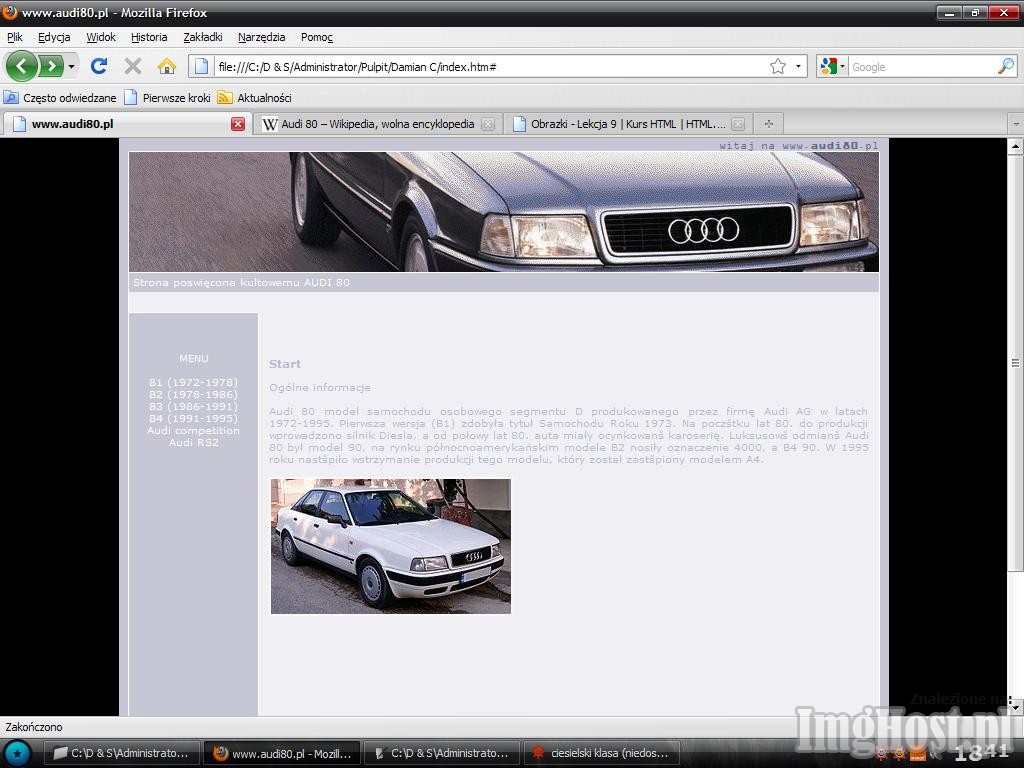Viewport: 1024px width, 768px height.
Task: Open the B1 (1972-1978) menu link
Action: pos(193,382)
